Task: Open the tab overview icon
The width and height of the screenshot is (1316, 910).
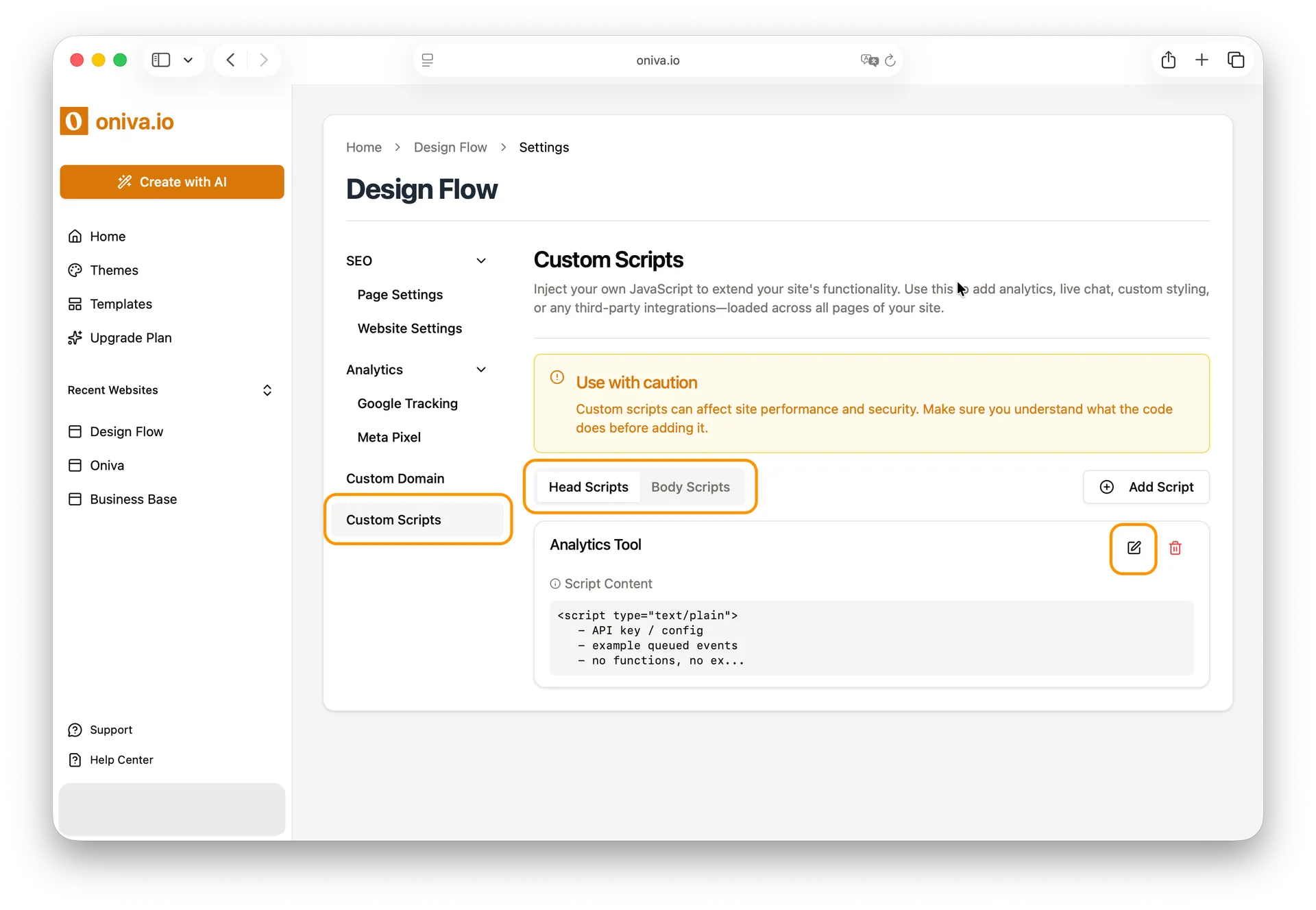Action: coord(1236,60)
